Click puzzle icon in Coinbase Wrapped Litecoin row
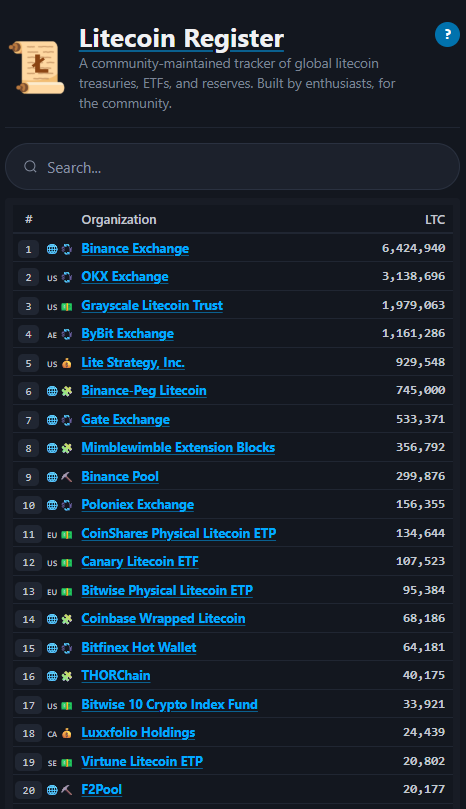Screen dimensions: 466x809 click(x=67, y=619)
